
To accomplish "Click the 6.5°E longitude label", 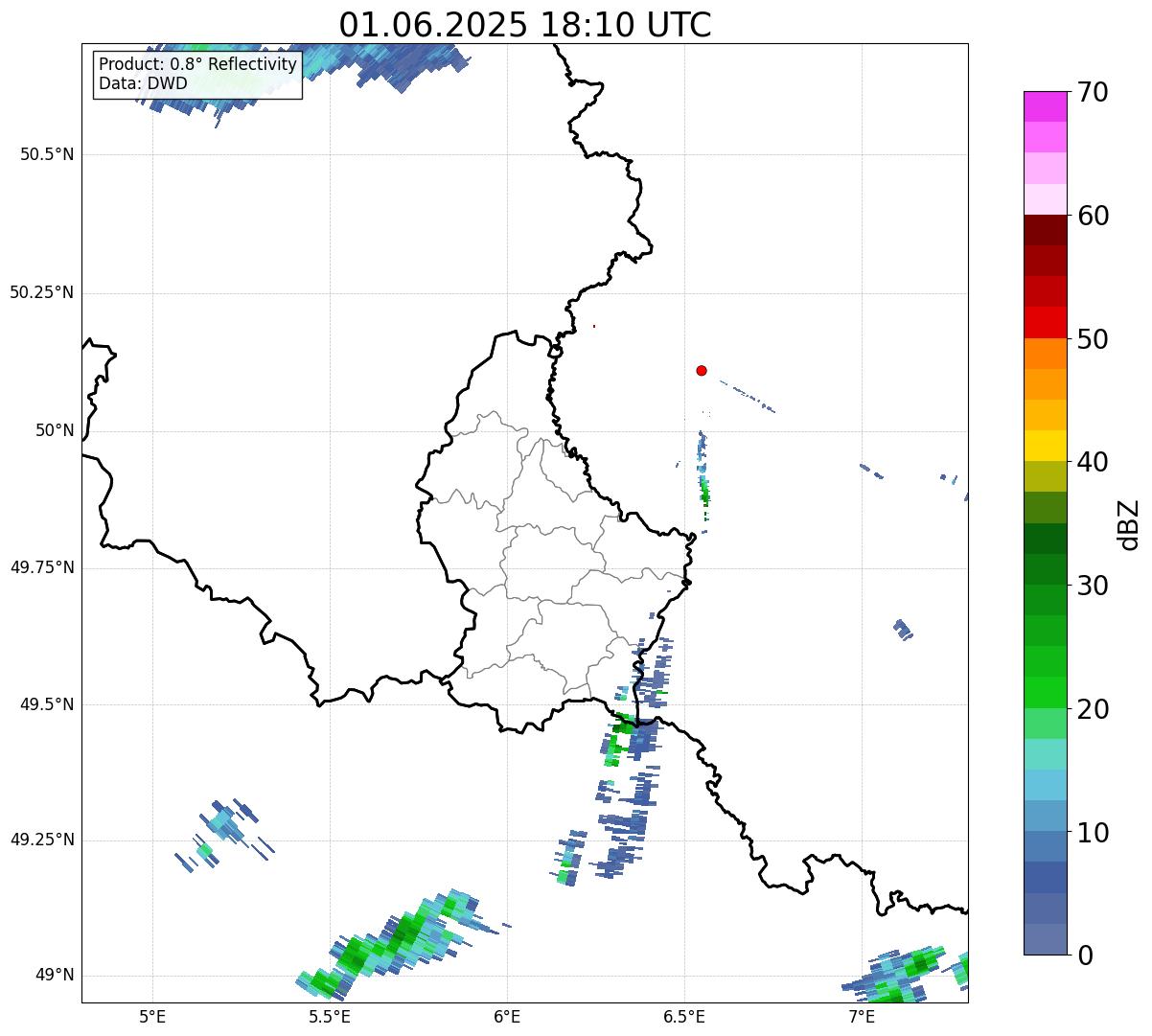I will 684,1016.
